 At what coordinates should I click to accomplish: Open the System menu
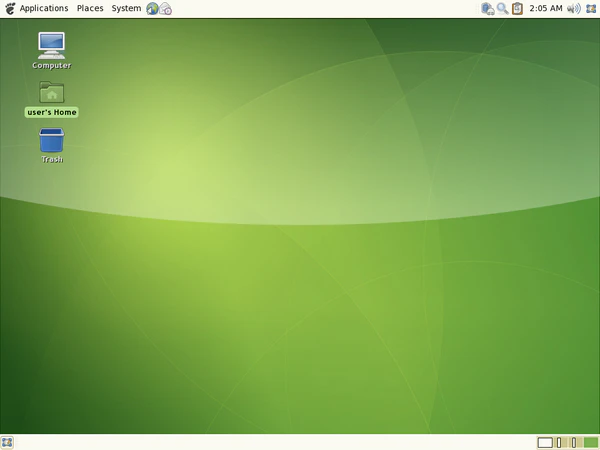point(126,8)
